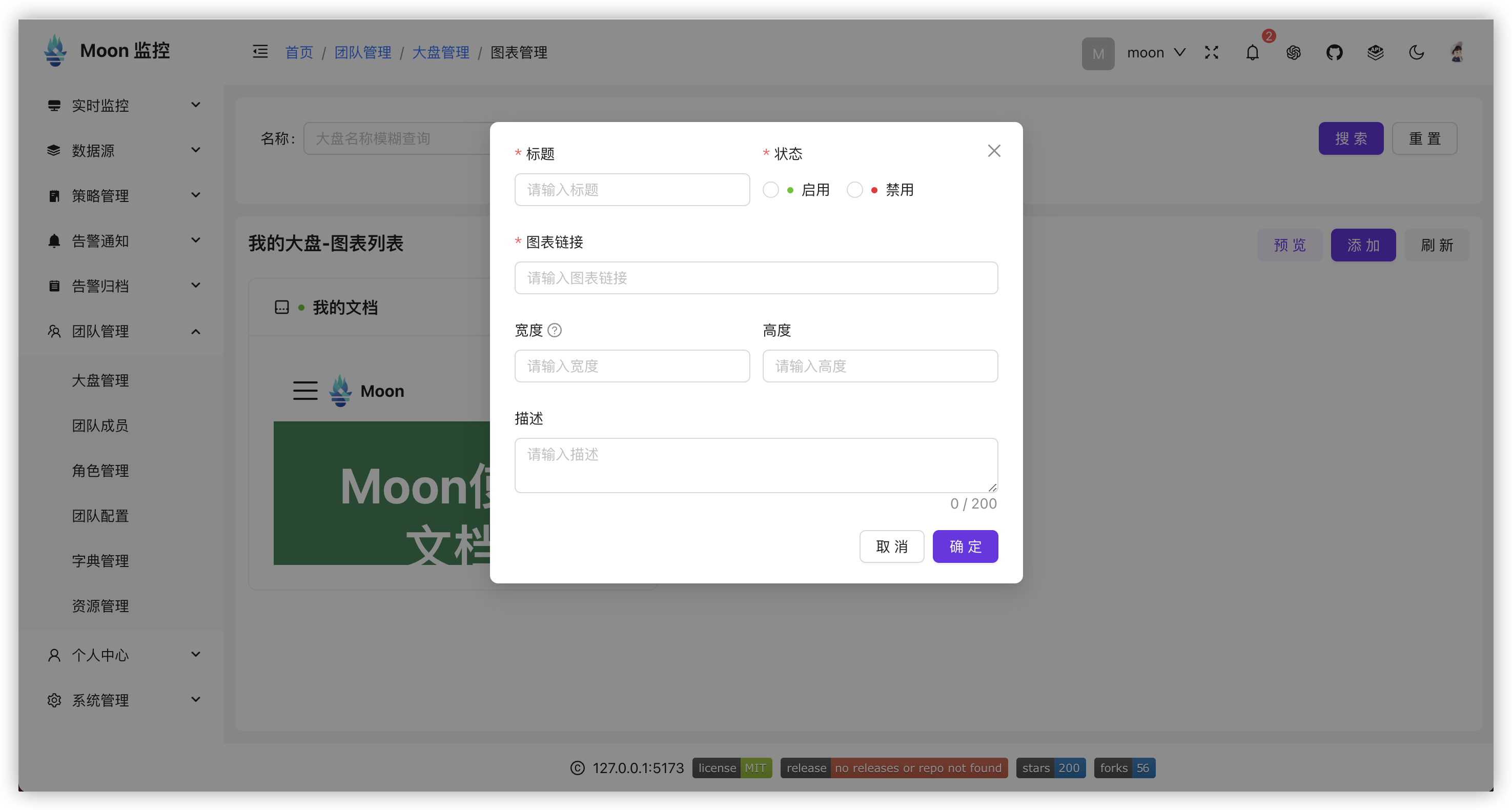
Task: Click the Moon 监控 logo icon
Action: click(55, 50)
